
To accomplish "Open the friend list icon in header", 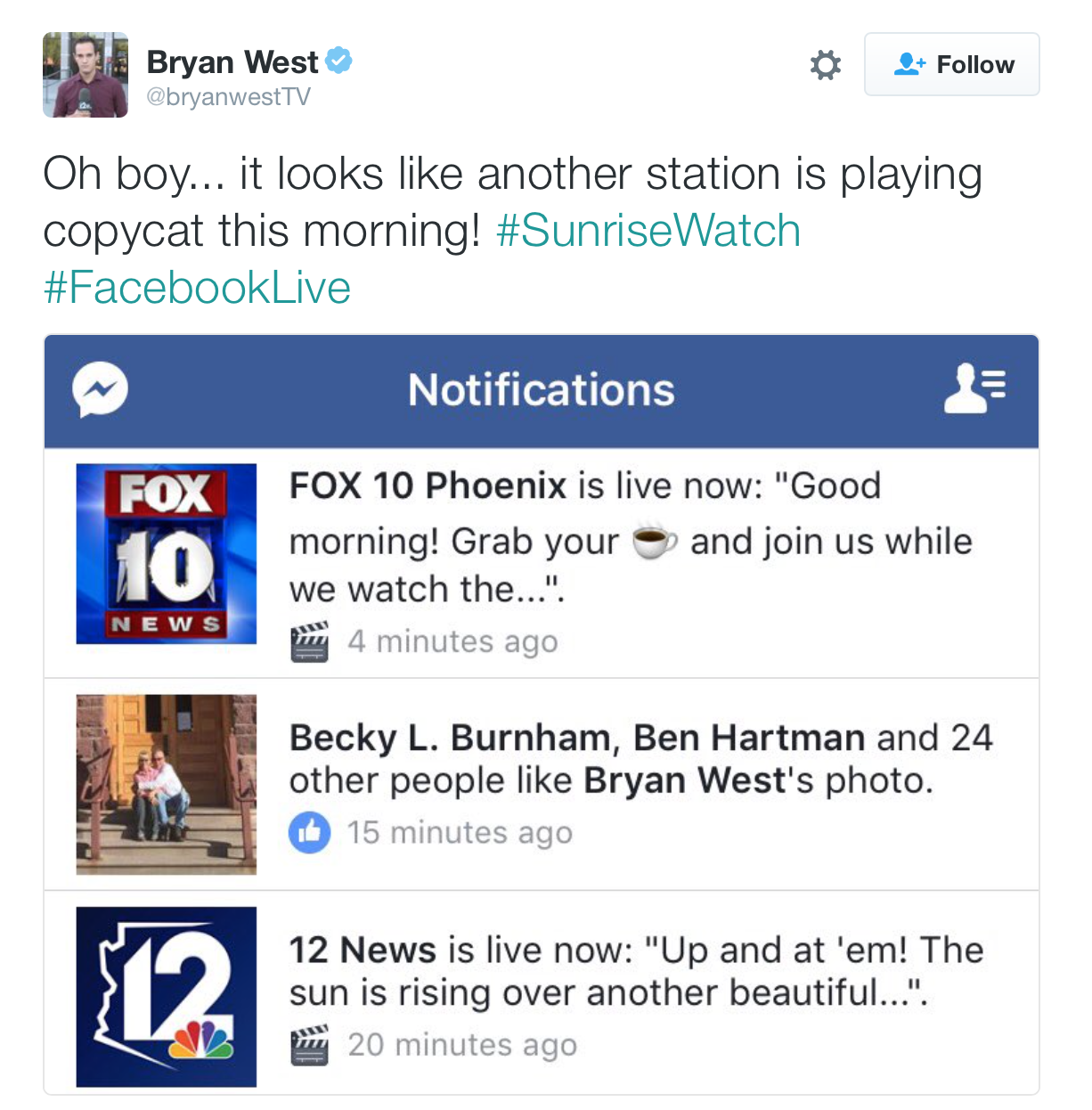I will (974, 388).
